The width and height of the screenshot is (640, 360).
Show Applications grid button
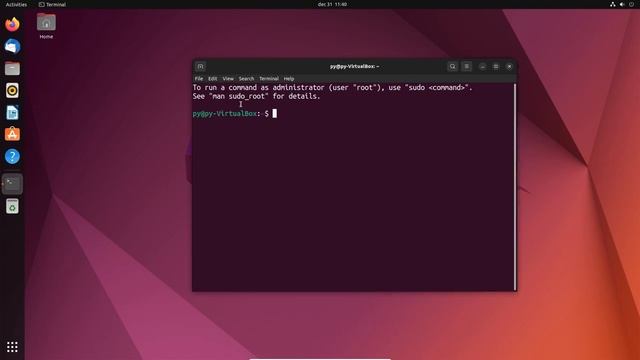(12, 347)
